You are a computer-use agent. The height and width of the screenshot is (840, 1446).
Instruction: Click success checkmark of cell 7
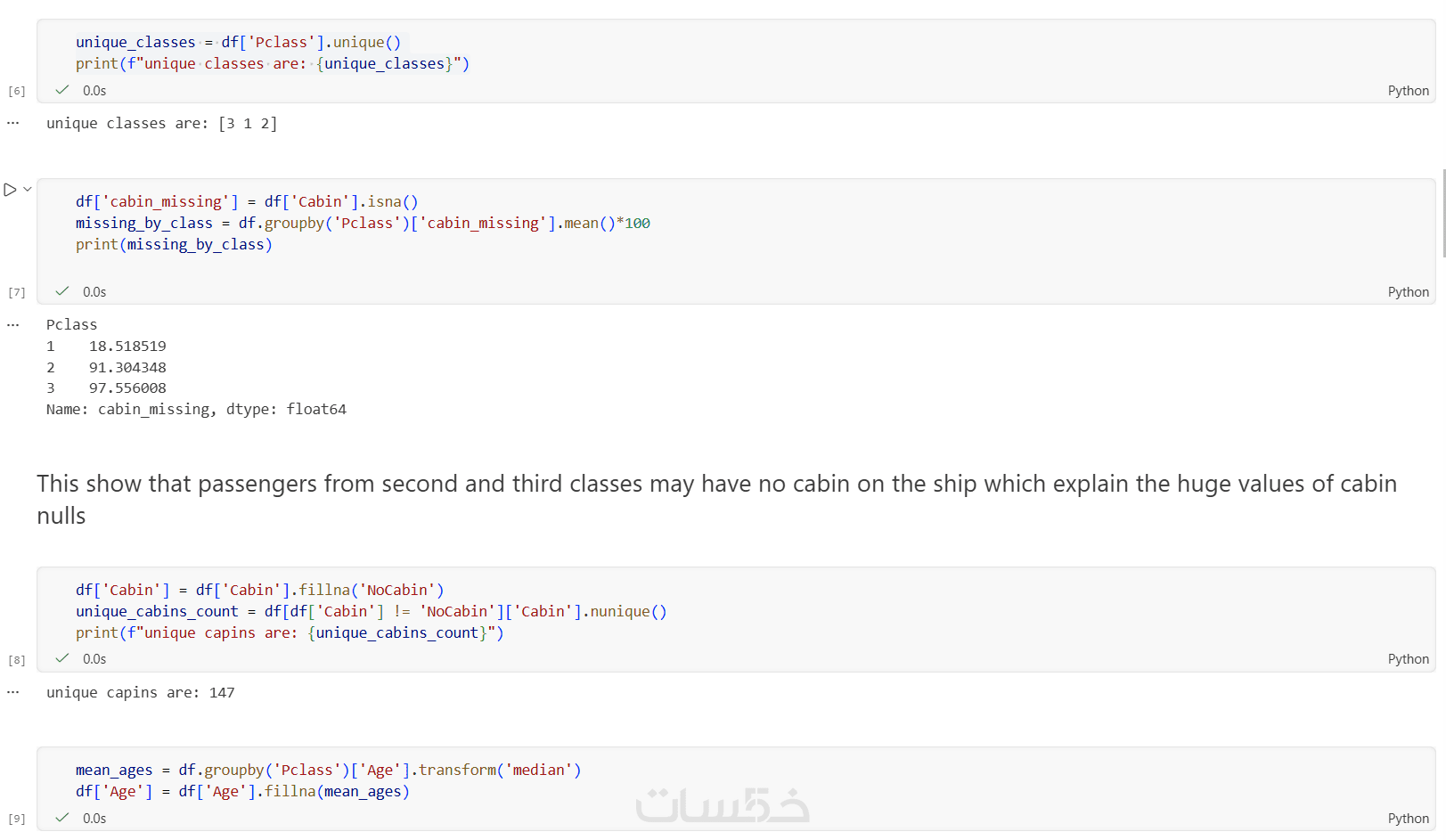62,291
